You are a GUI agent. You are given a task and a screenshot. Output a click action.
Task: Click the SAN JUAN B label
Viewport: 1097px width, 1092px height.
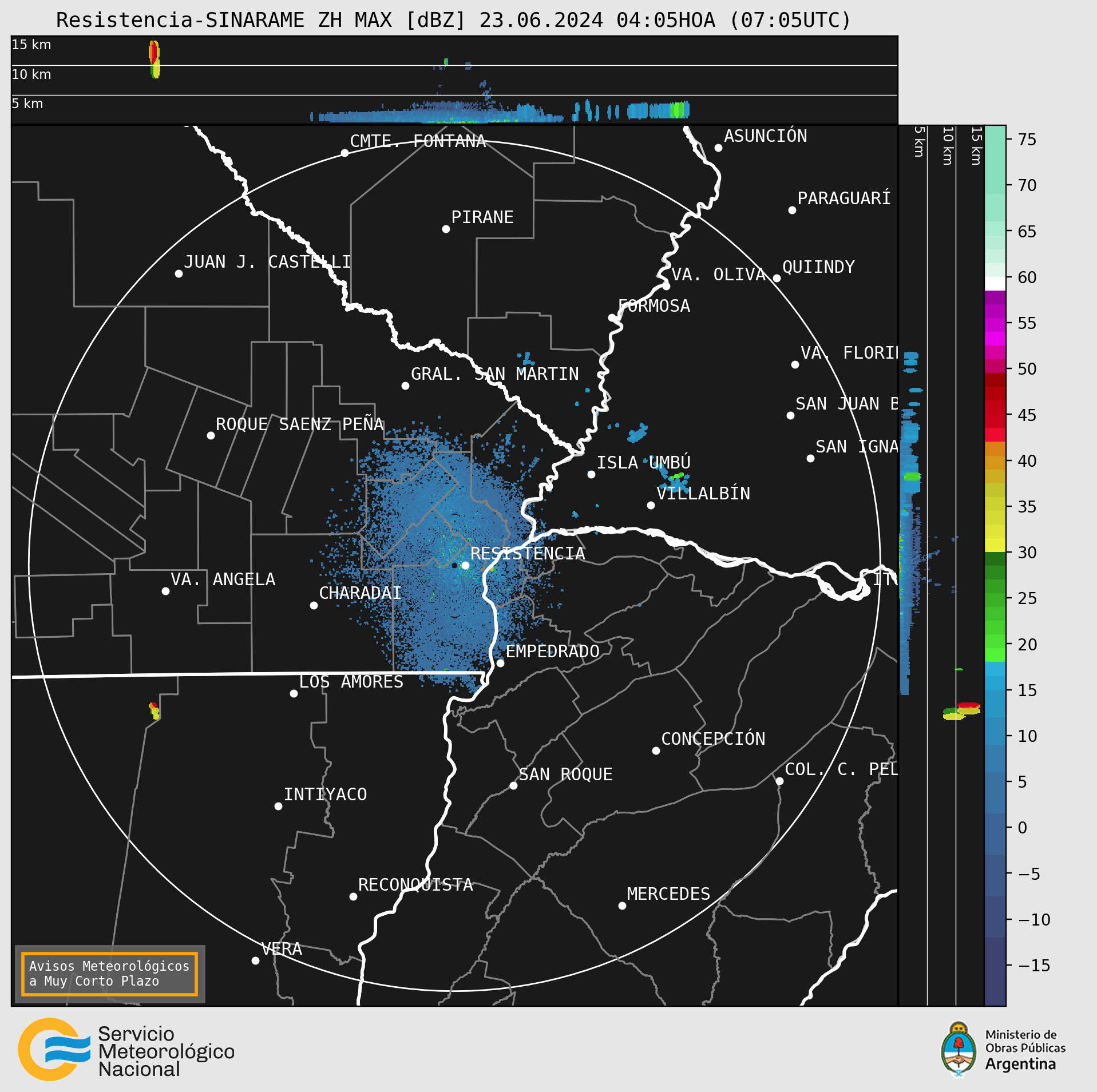click(x=847, y=403)
